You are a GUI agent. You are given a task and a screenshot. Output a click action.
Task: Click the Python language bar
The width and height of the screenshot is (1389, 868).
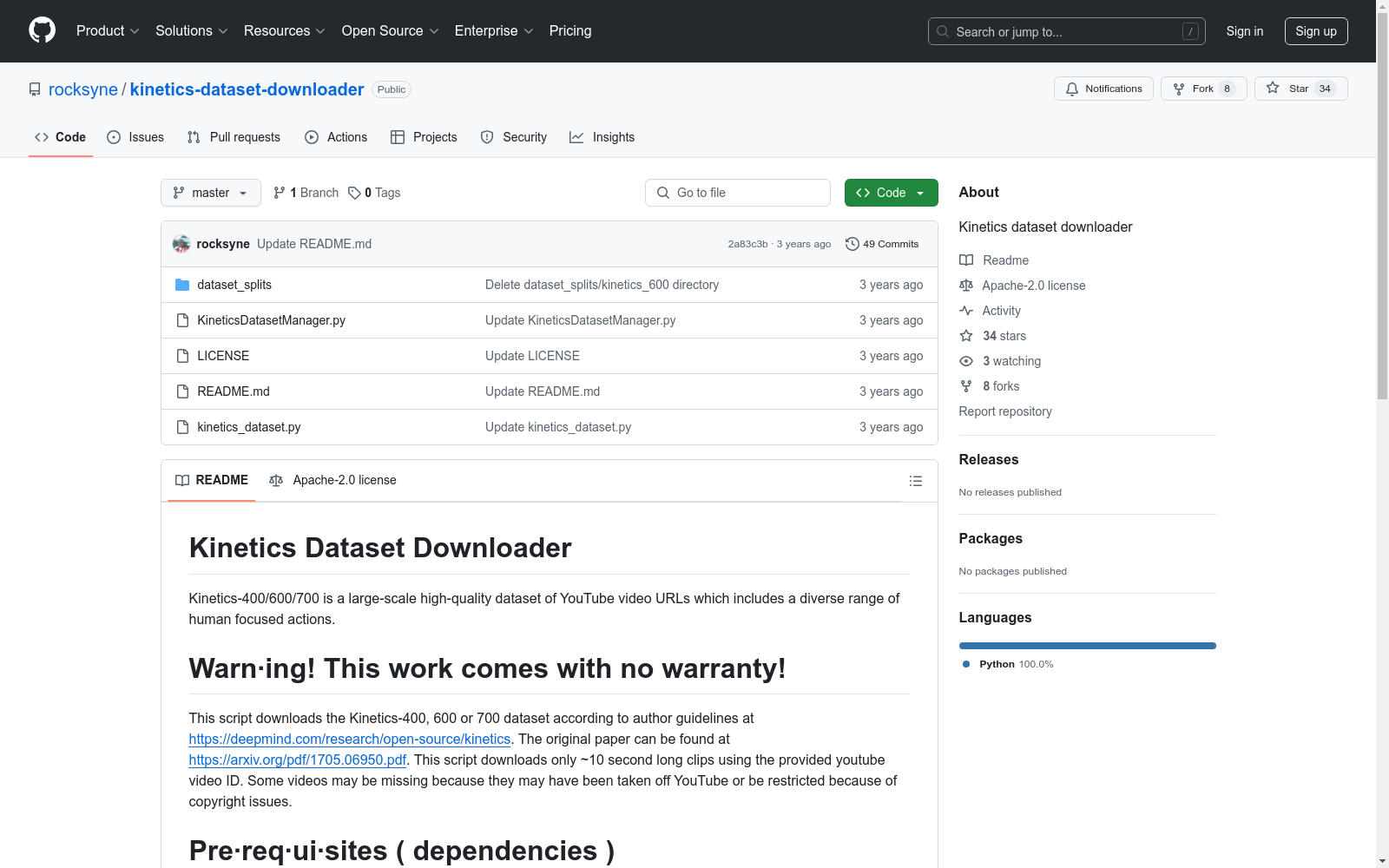(x=1087, y=646)
